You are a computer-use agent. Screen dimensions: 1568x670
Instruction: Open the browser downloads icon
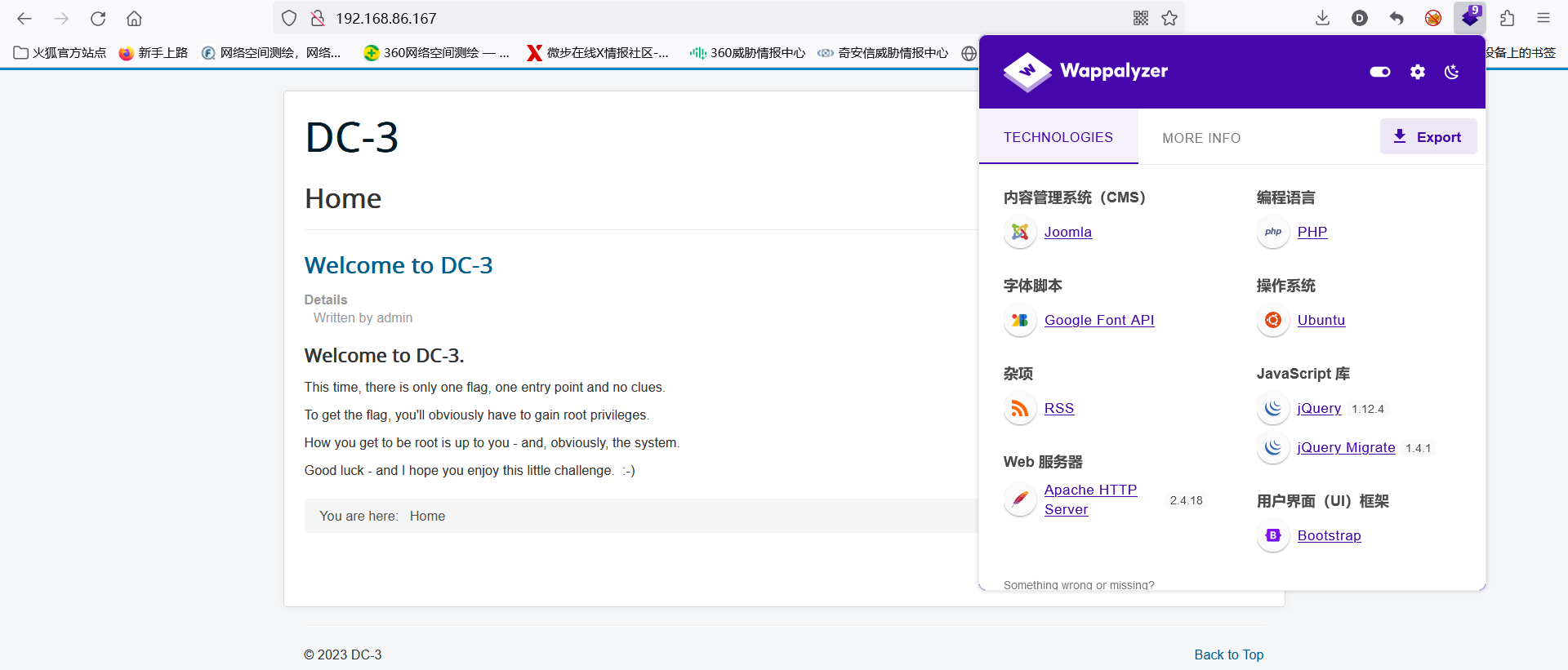coord(1323,18)
